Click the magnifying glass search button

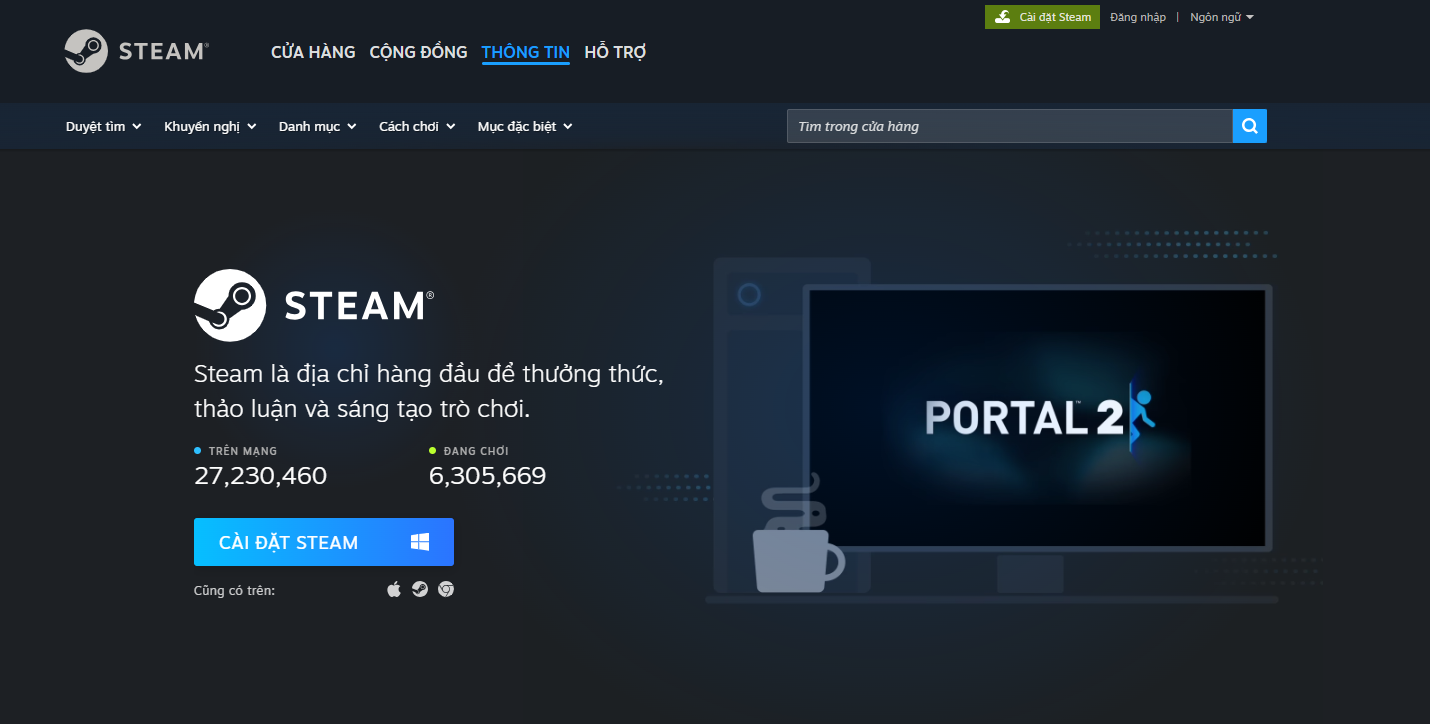coord(1250,126)
